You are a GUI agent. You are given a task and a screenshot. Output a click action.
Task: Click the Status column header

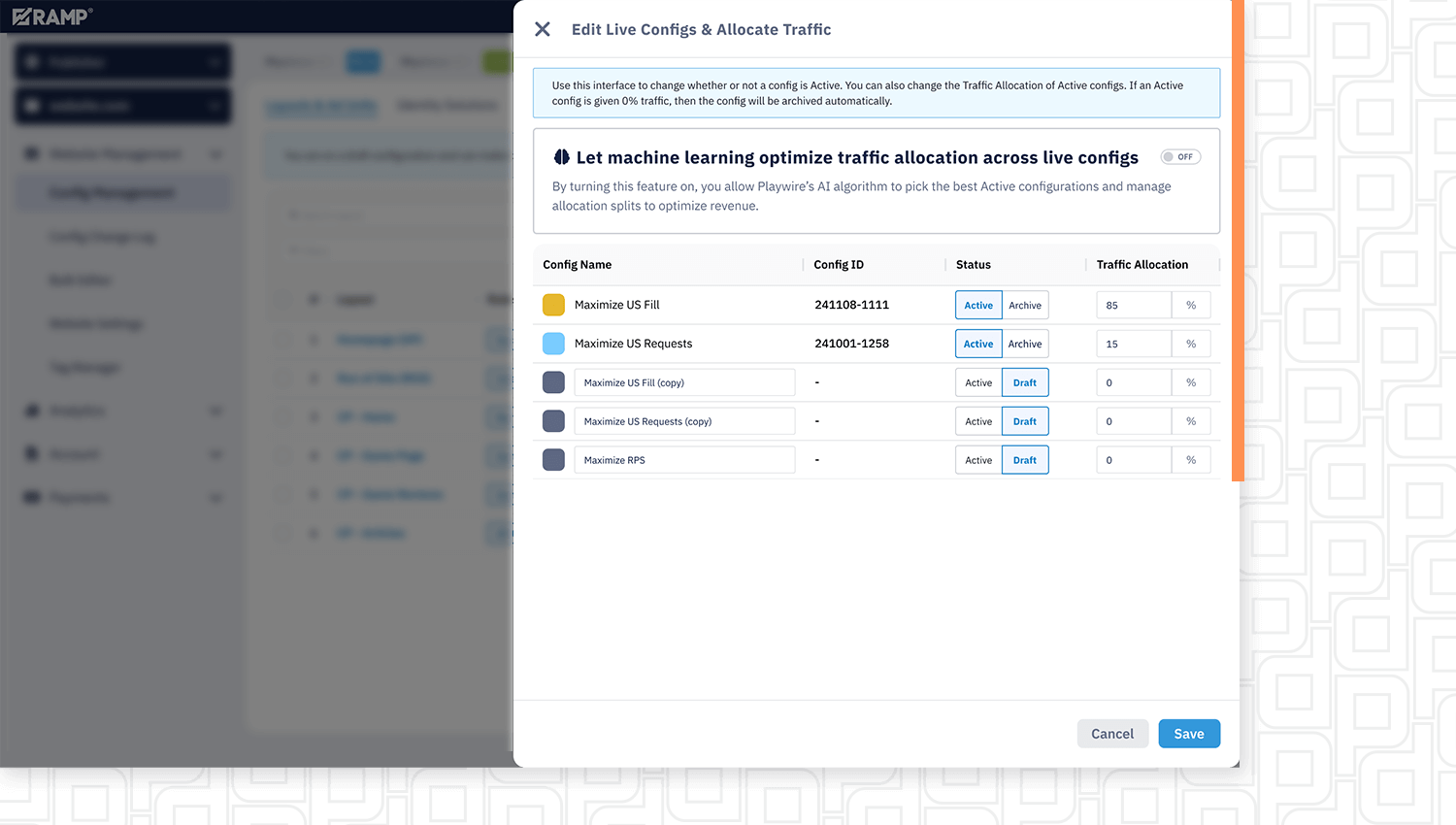tap(974, 265)
